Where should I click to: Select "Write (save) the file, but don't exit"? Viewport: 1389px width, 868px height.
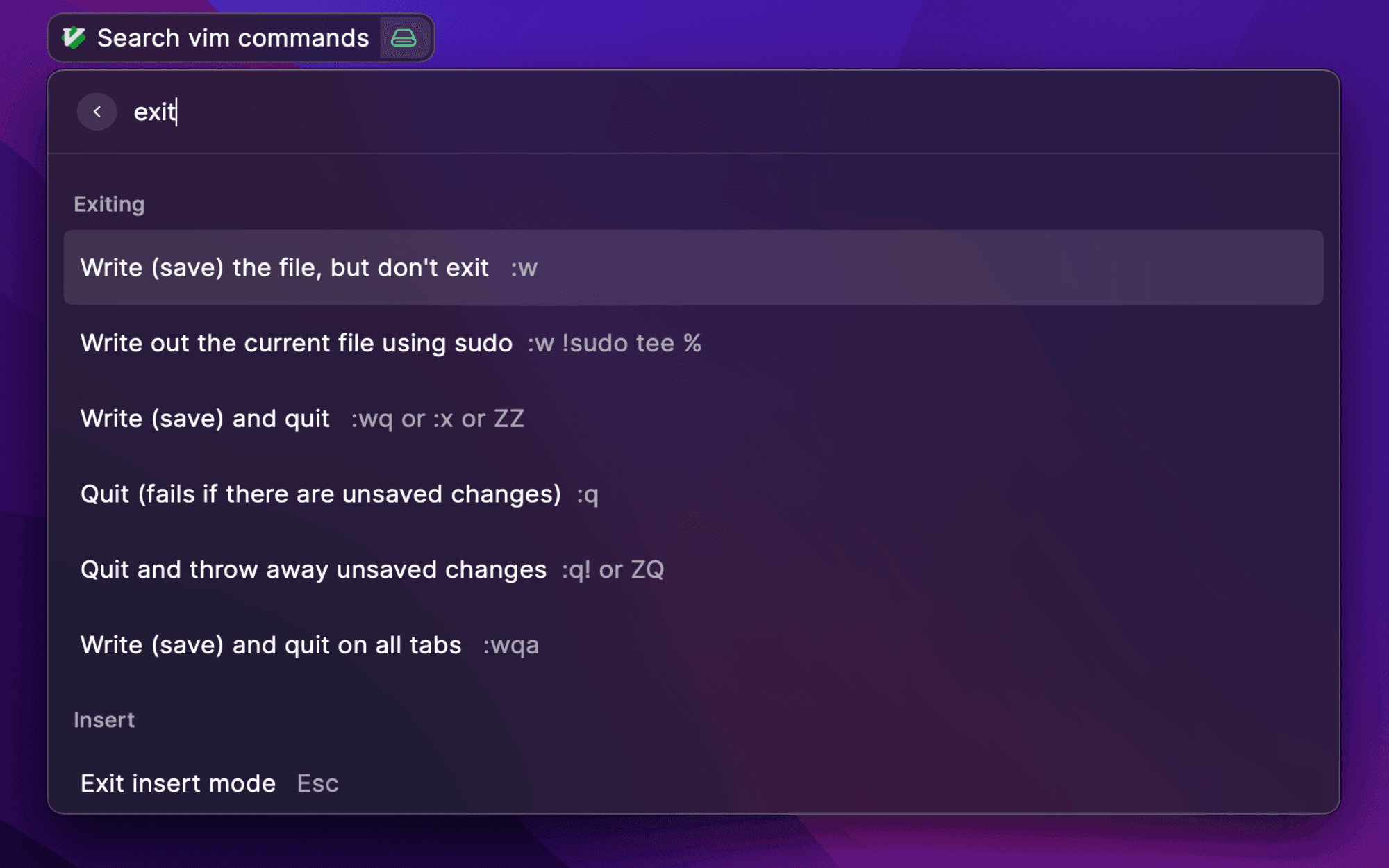tap(693, 267)
